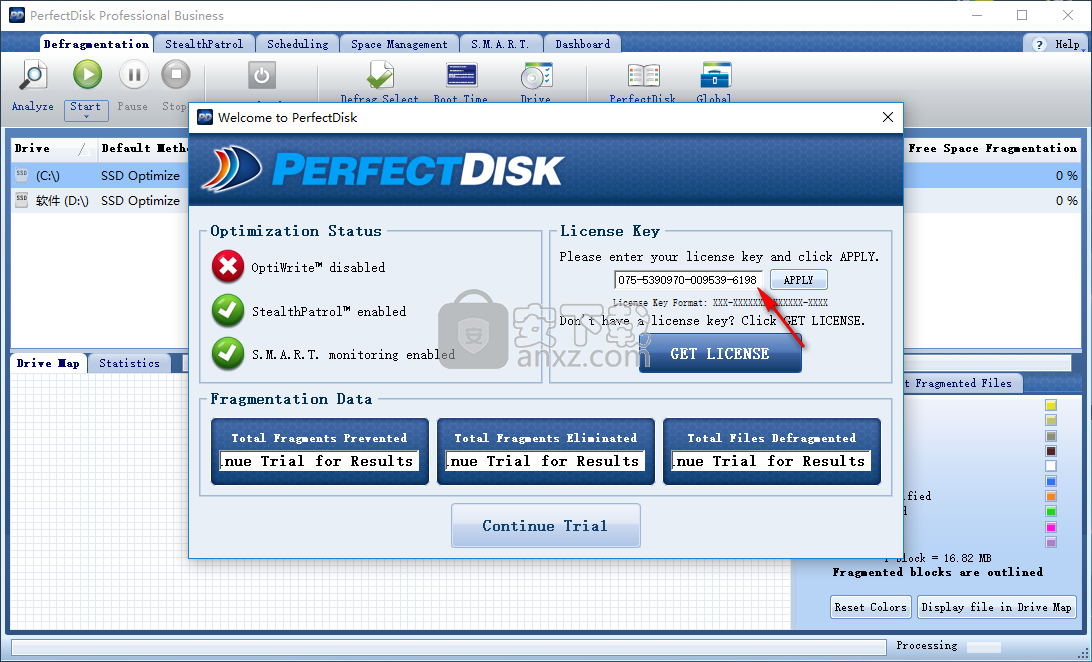Screen dimensions: 1092x662
Task: Click Display file in Drive Map button
Action: (996, 607)
